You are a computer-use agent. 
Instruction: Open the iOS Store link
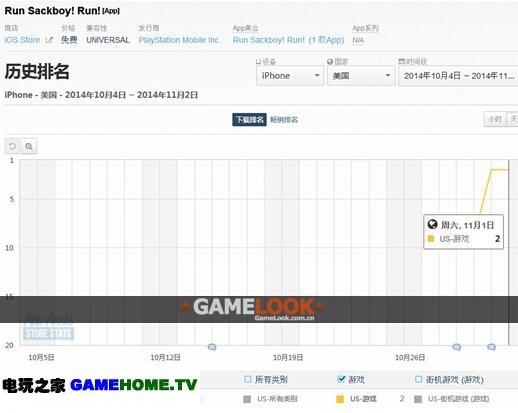pos(22,40)
